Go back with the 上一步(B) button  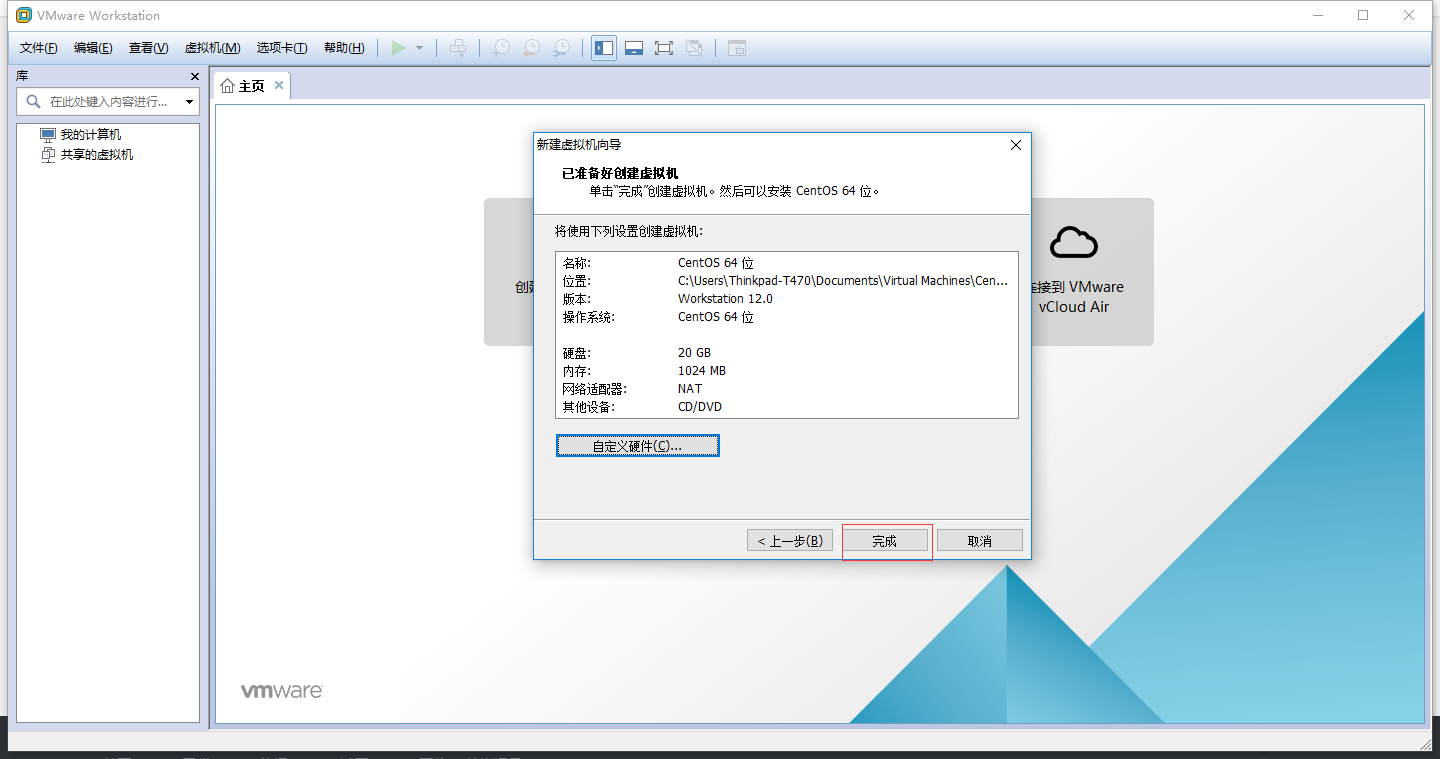pos(790,540)
